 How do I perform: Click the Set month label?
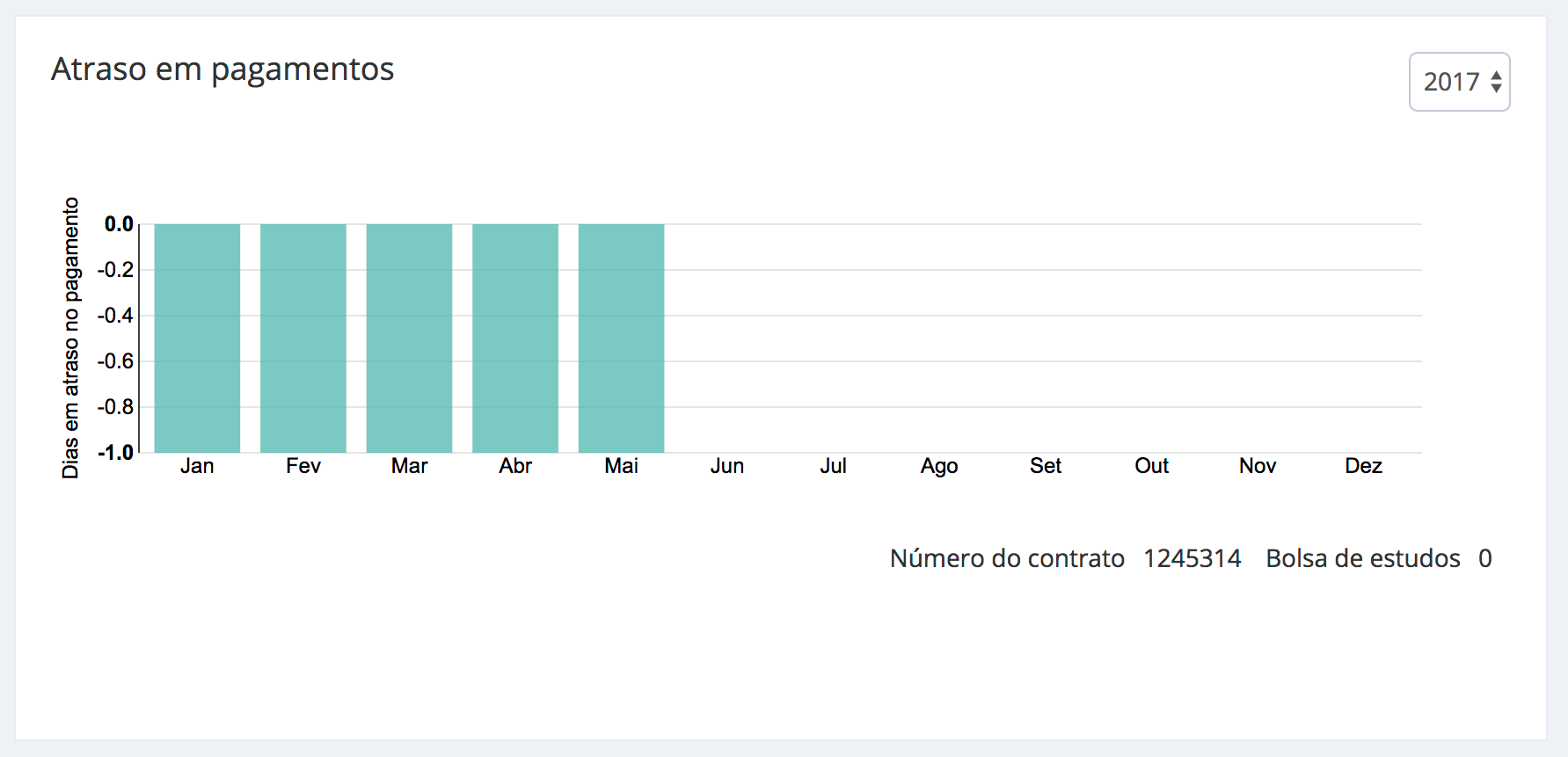(1046, 466)
